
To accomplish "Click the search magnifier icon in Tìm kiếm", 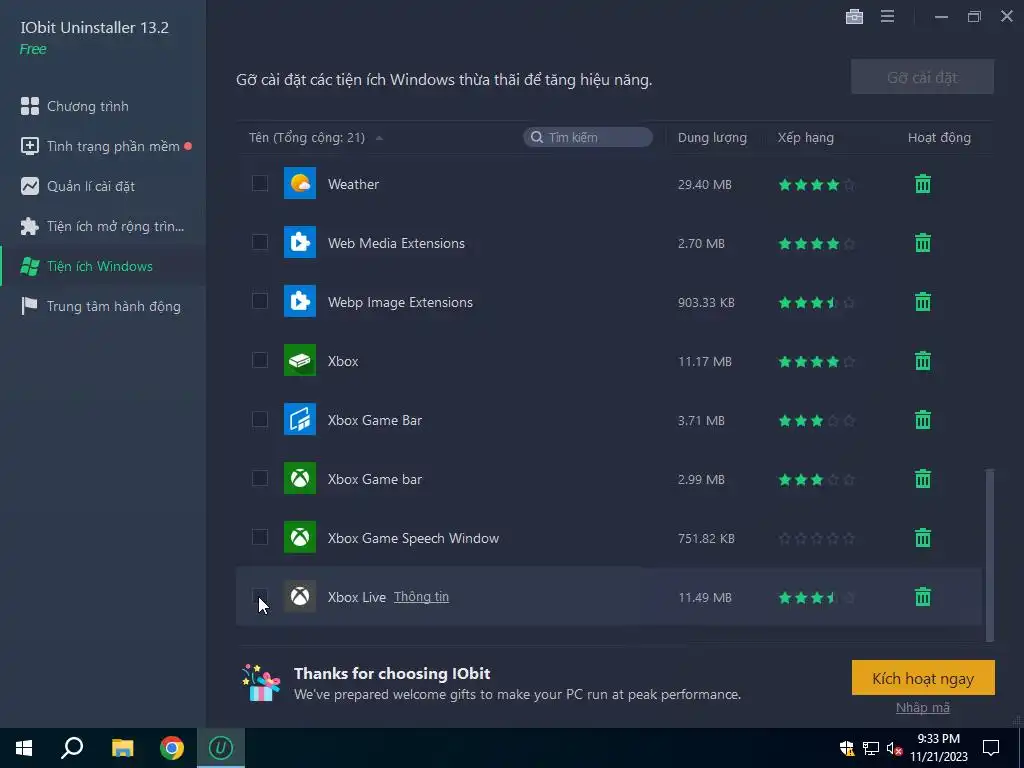I will (x=537, y=137).
